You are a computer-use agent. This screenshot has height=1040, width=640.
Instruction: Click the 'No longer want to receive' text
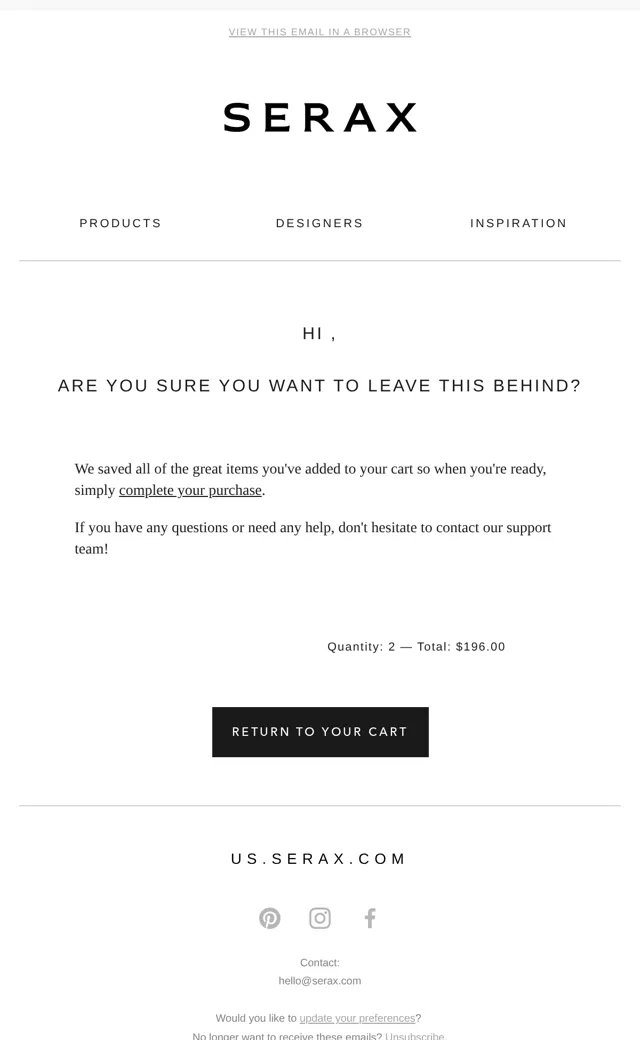[287, 1035]
